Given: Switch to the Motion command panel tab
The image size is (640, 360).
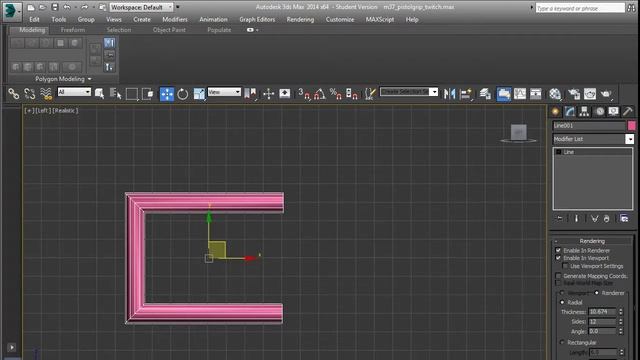Looking at the screenshot, I should coord(599,111).
